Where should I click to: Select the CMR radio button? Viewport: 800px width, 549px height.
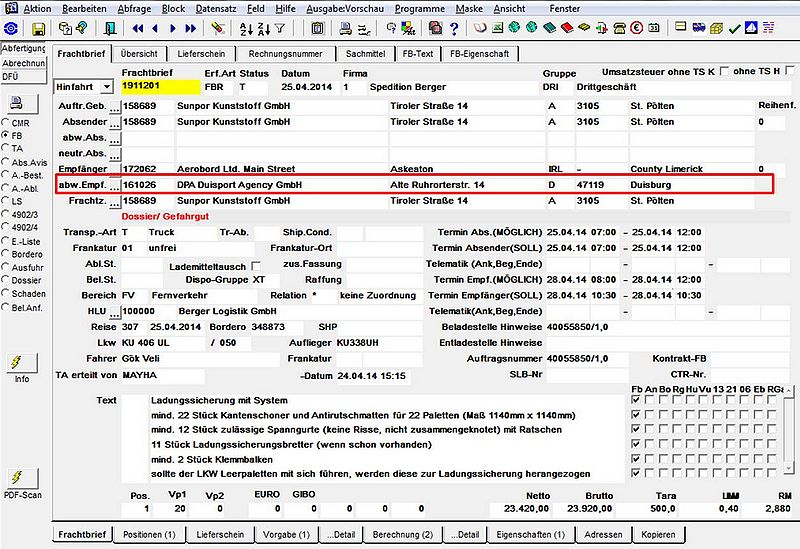5,122
